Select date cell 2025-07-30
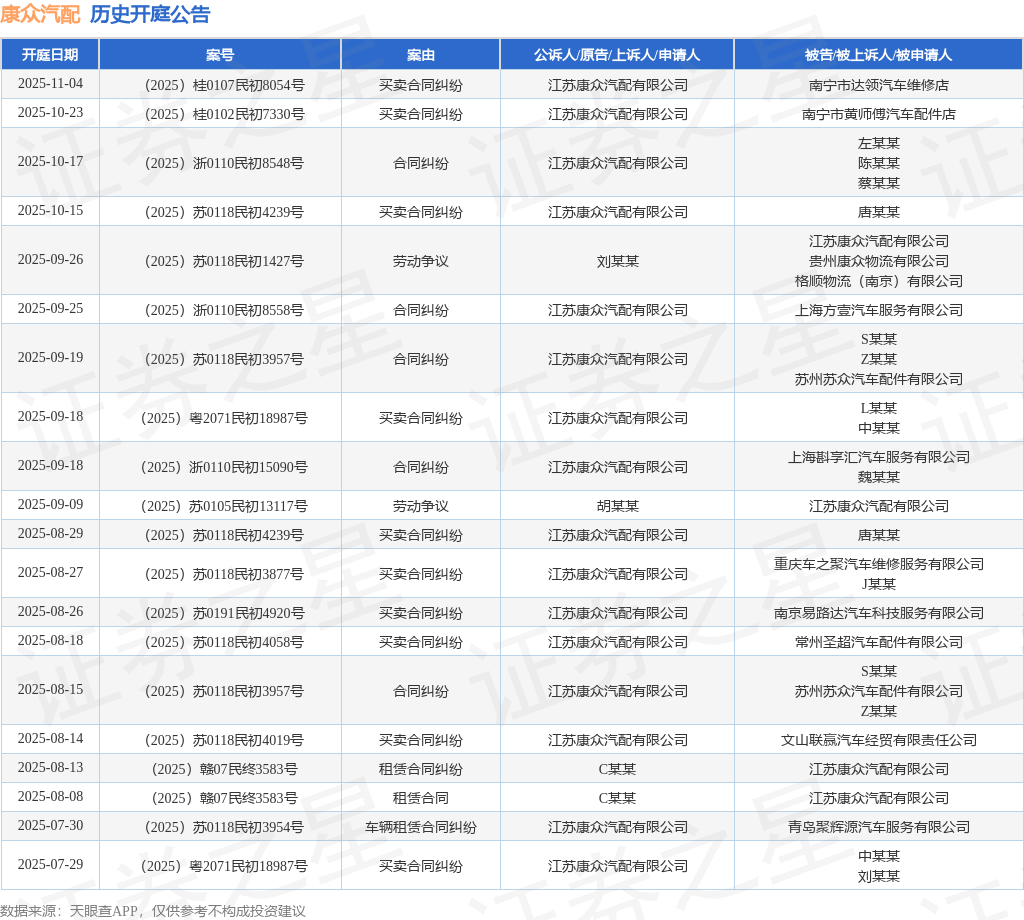This screenshot has width=1024, height=920. (50, 826)
